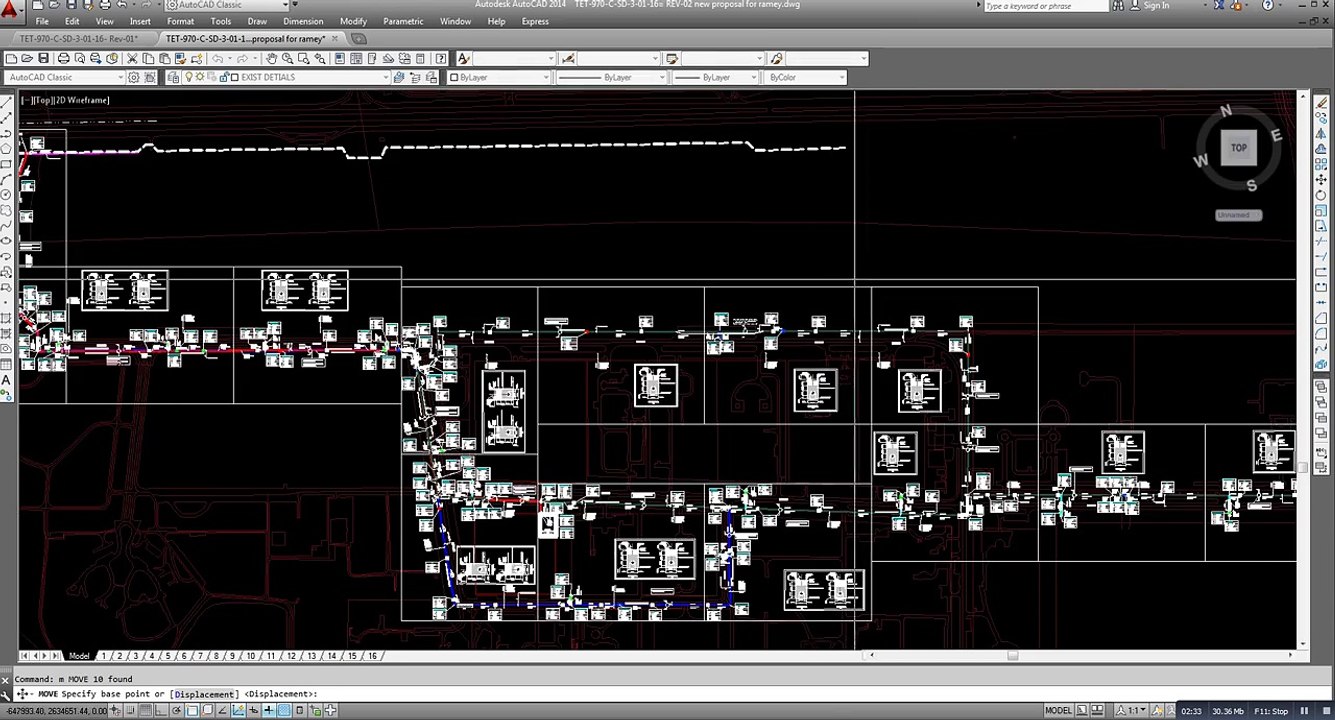Click the TOP face of ViewCube
1335x720 pixels.
tap(1238, 148)
